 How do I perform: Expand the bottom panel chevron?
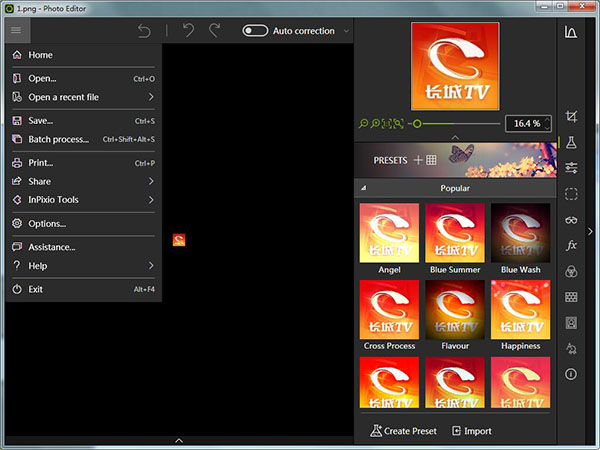click(x=179, y=440)
